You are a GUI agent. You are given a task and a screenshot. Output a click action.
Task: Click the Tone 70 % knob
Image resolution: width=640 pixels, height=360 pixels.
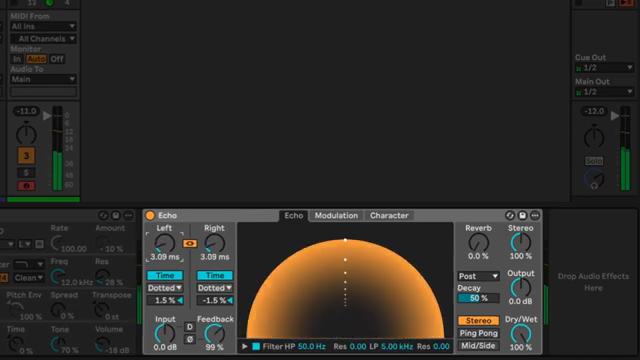click(58, 344)
